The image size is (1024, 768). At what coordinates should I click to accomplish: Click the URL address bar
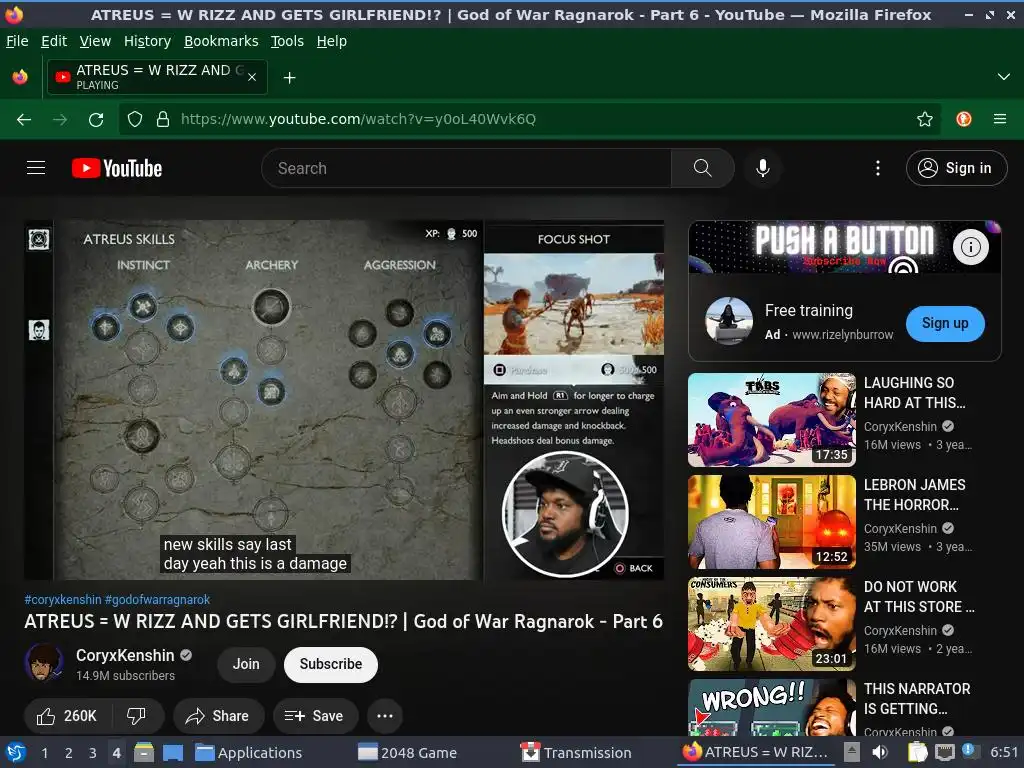click(529, 119)
